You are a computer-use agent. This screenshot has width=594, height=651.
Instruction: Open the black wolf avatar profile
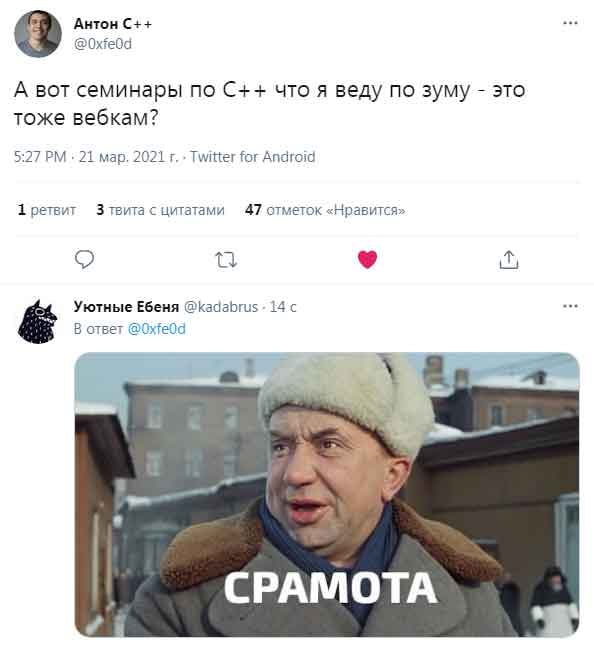click(x=37, y=321)
